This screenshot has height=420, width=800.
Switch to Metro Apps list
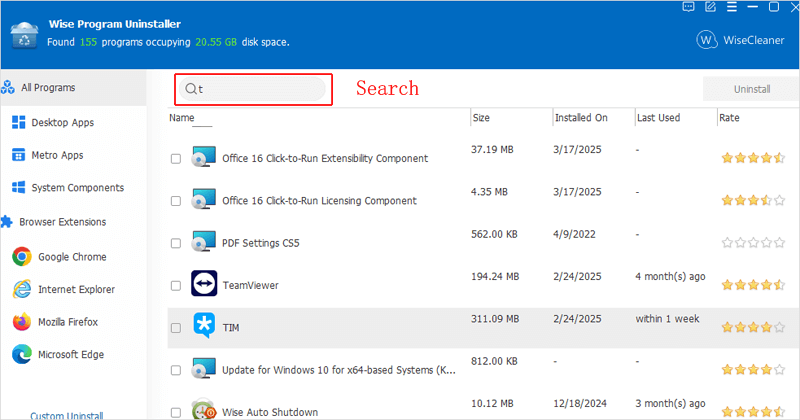tap(57, 155)
